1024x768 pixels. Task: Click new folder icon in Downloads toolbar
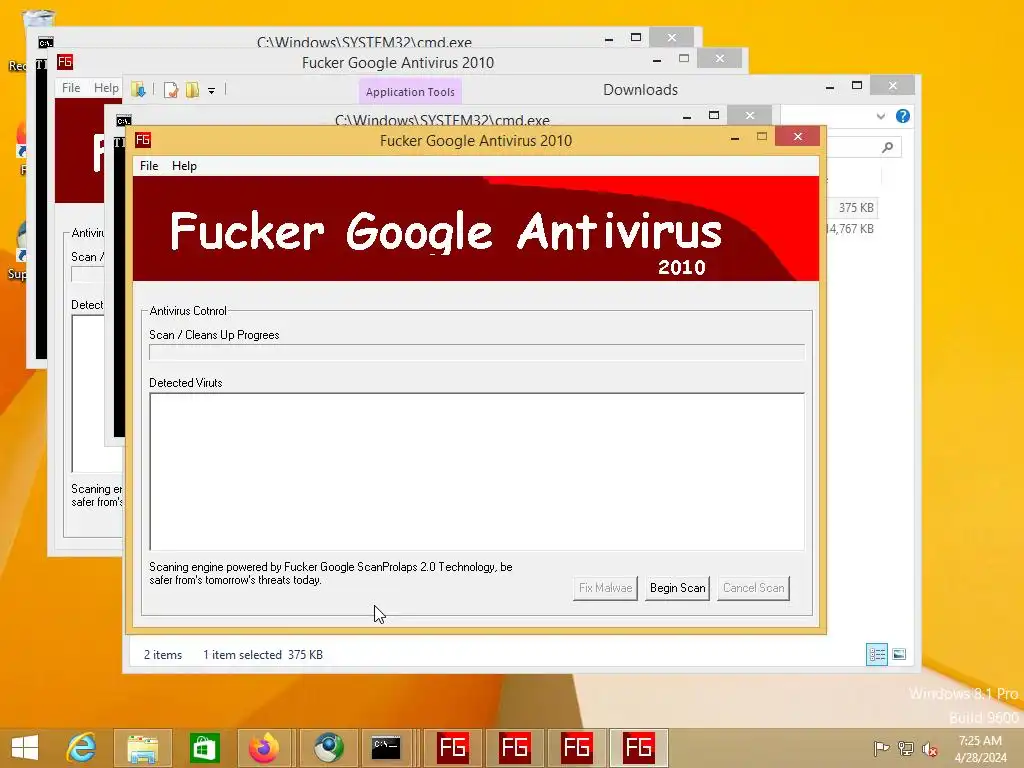pyautogui.click(x=192, y=90)
